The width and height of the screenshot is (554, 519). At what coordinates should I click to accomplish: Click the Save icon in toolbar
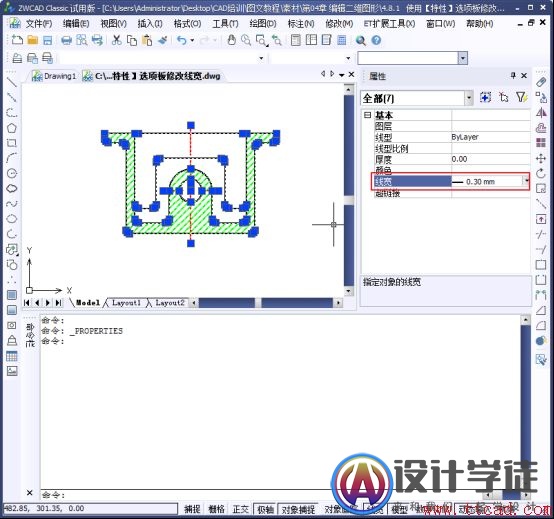point(48,40)
